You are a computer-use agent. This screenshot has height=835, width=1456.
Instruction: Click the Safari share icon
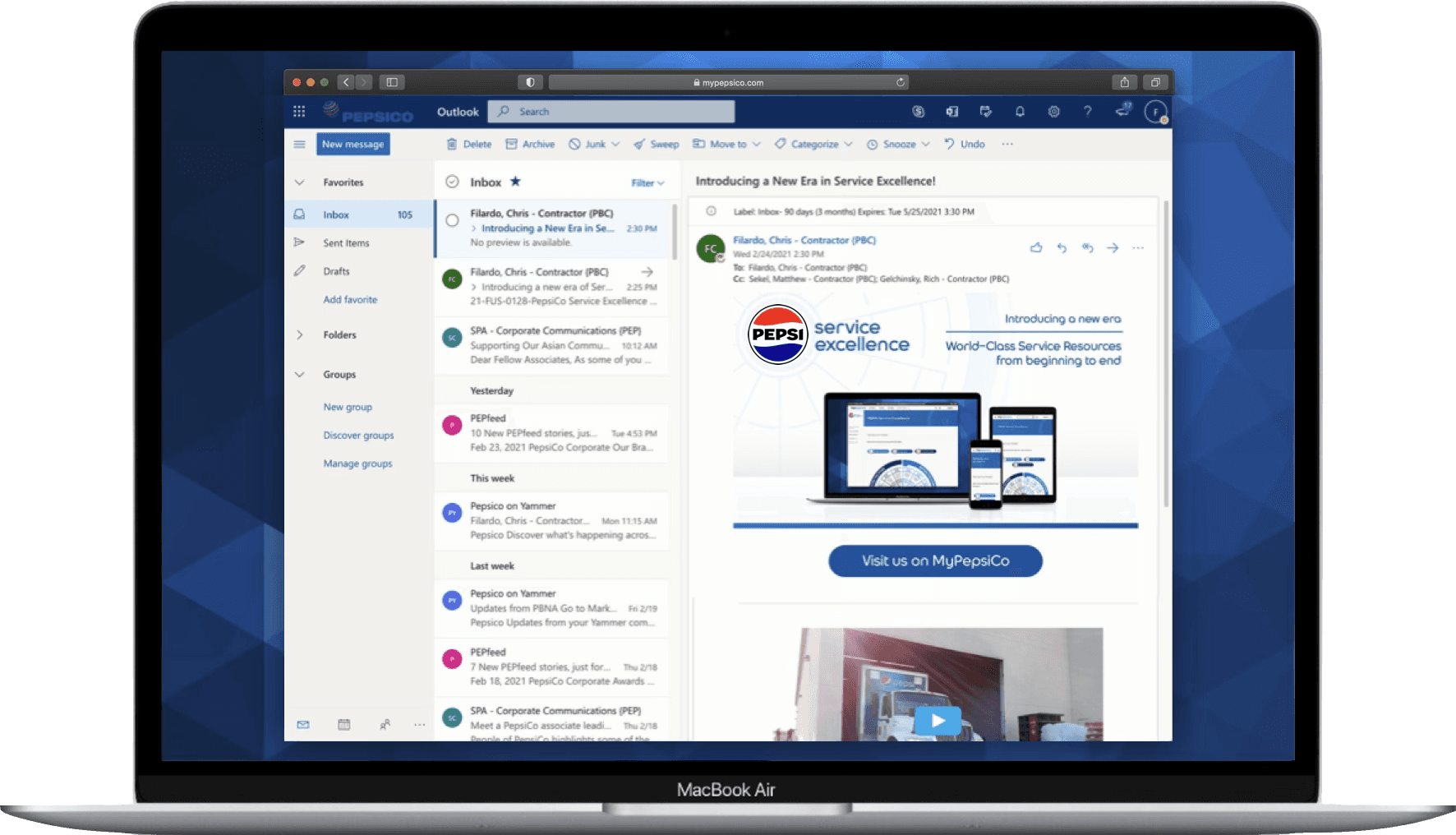pyautogui.click(x=1124, y=82)
